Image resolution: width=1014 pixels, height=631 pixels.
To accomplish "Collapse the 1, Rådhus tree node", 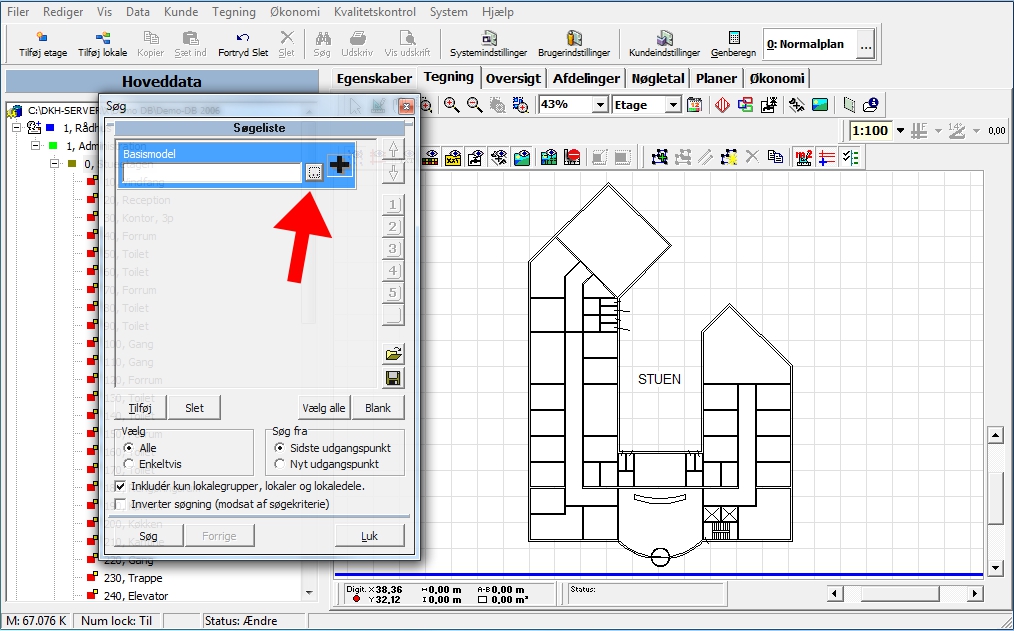I will [x=17, y=128].
